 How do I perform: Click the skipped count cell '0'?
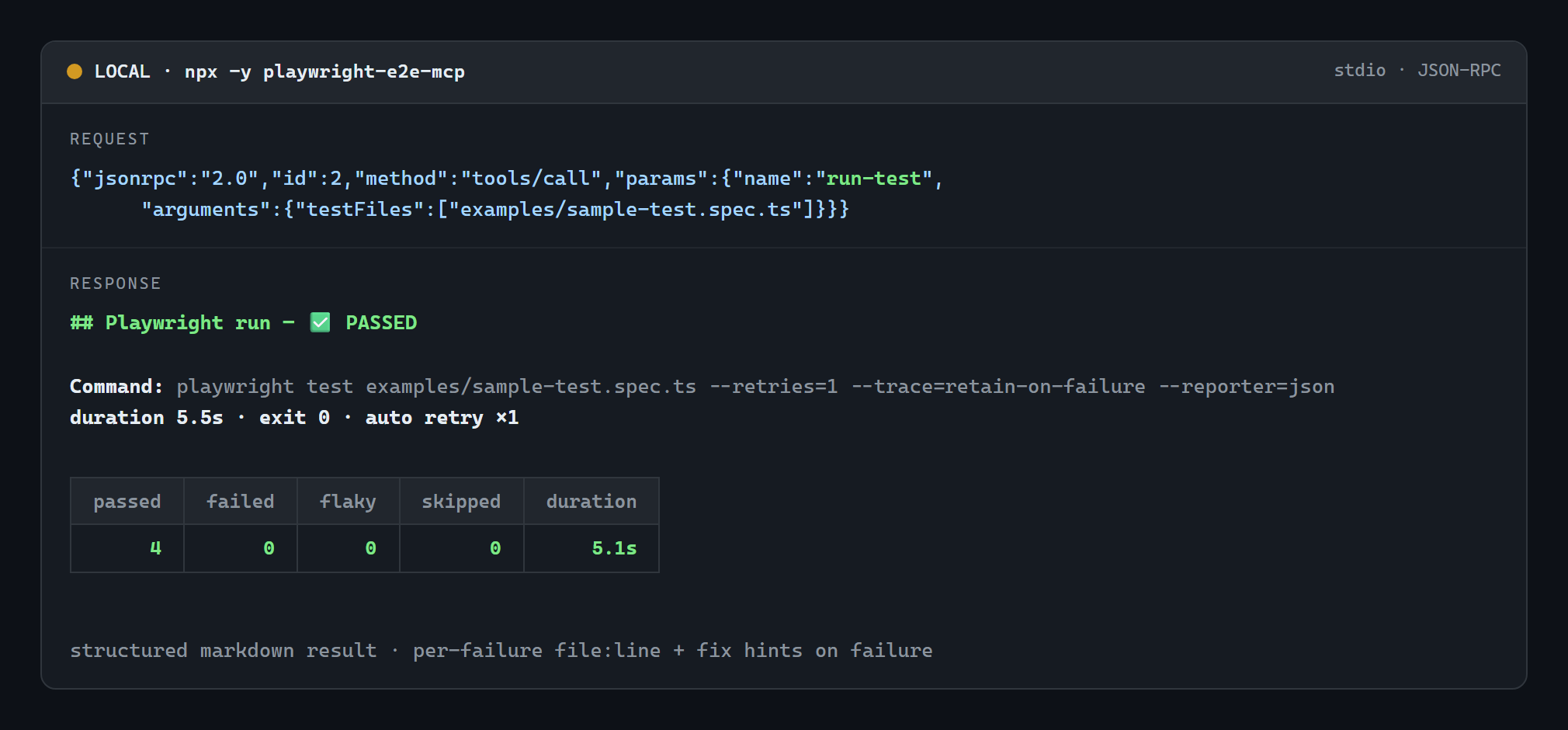(x=462, y=548)
